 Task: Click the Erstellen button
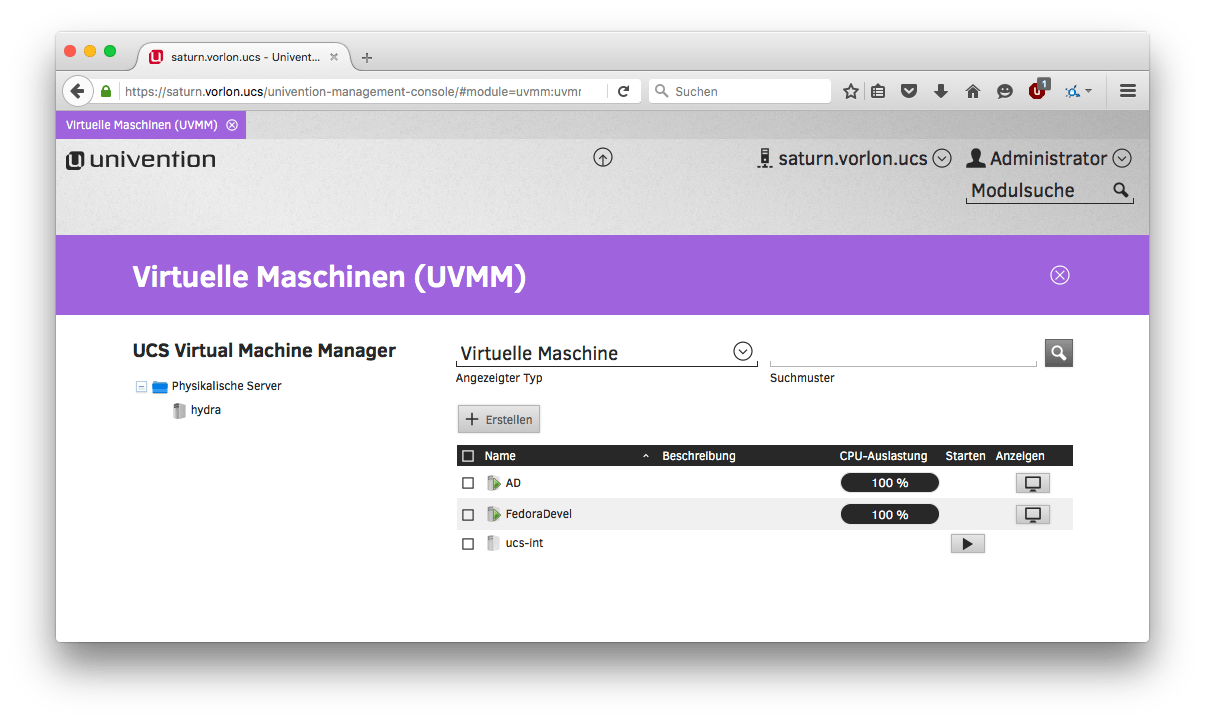click(499, 420)
